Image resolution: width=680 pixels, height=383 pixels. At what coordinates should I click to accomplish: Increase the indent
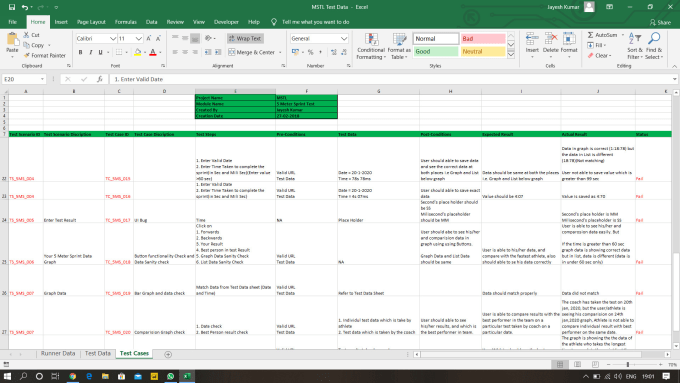click(218, 52)
